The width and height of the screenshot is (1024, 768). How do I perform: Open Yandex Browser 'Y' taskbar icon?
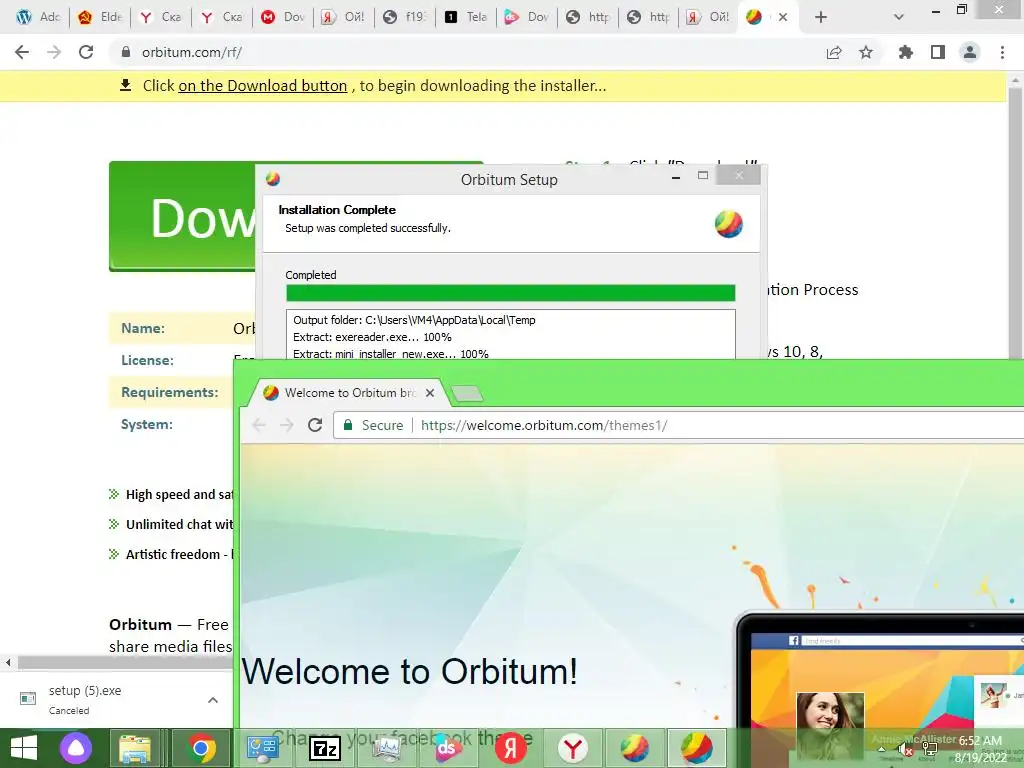pyautogui.click(x=573, y=748)
